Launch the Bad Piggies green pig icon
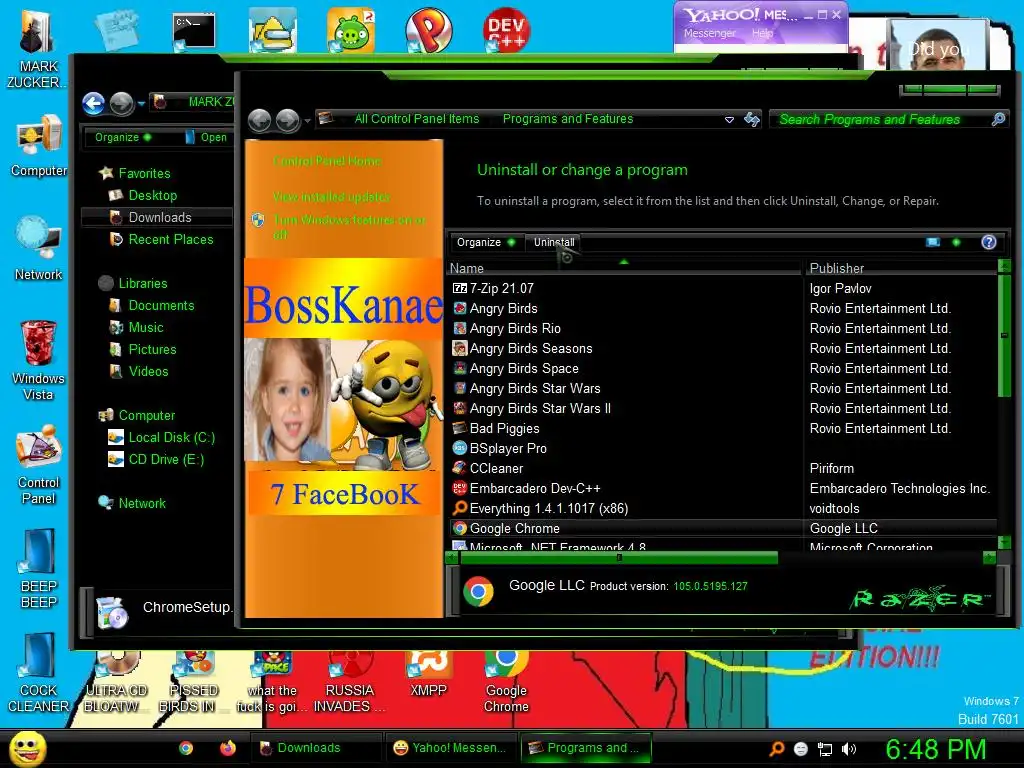Image resolution: width=1024 pixels, height=768 pixels. (x=351, y=30)
